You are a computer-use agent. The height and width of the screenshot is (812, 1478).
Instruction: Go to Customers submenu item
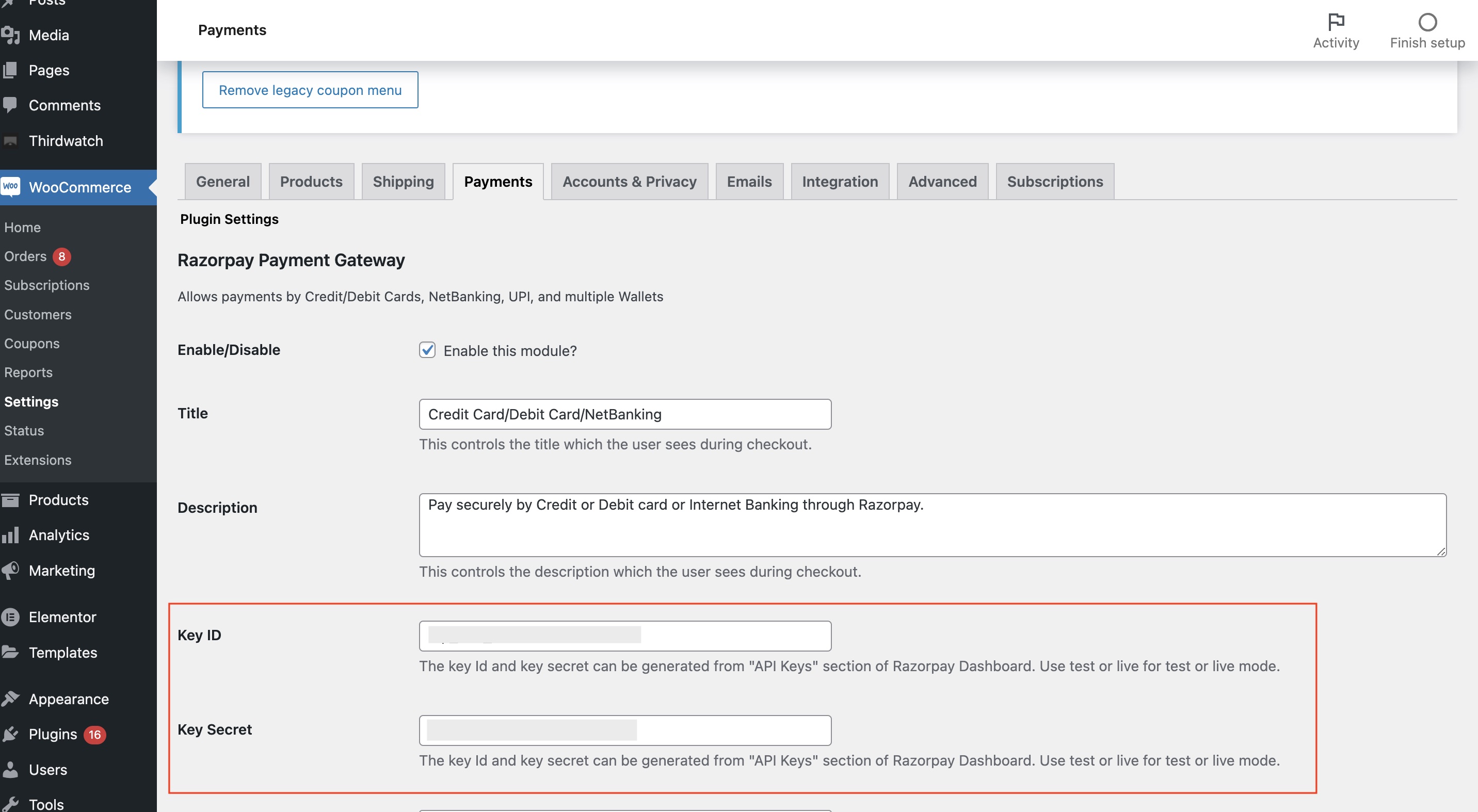pos(38,314)
